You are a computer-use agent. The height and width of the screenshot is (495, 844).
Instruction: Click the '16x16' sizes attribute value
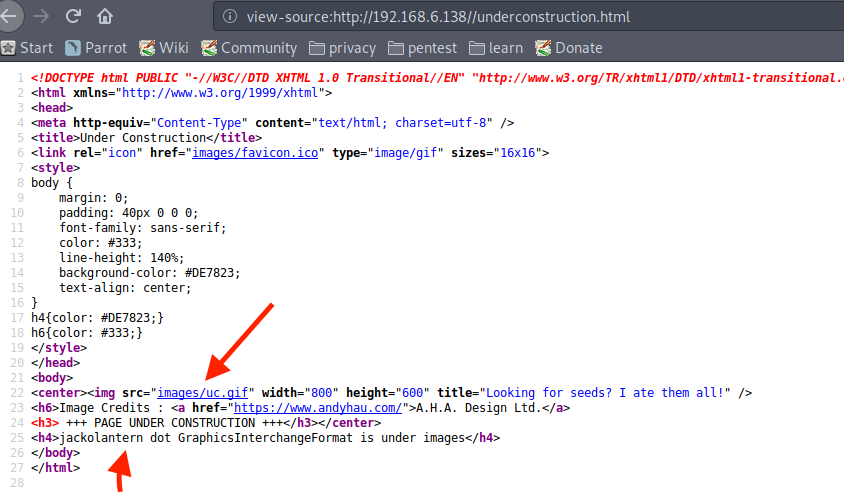pos(518,153)
